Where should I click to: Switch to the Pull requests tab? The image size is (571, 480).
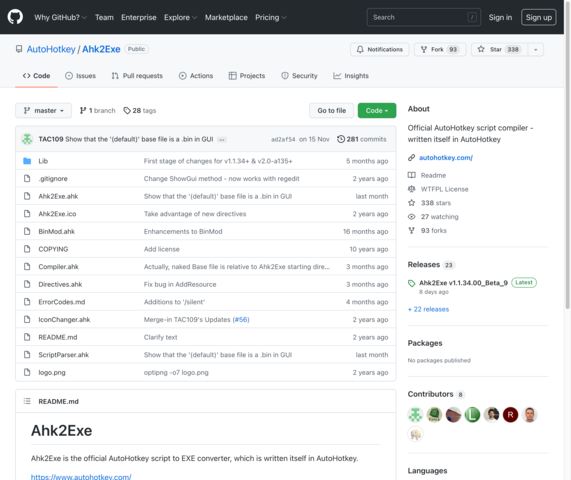click(137, 76)
